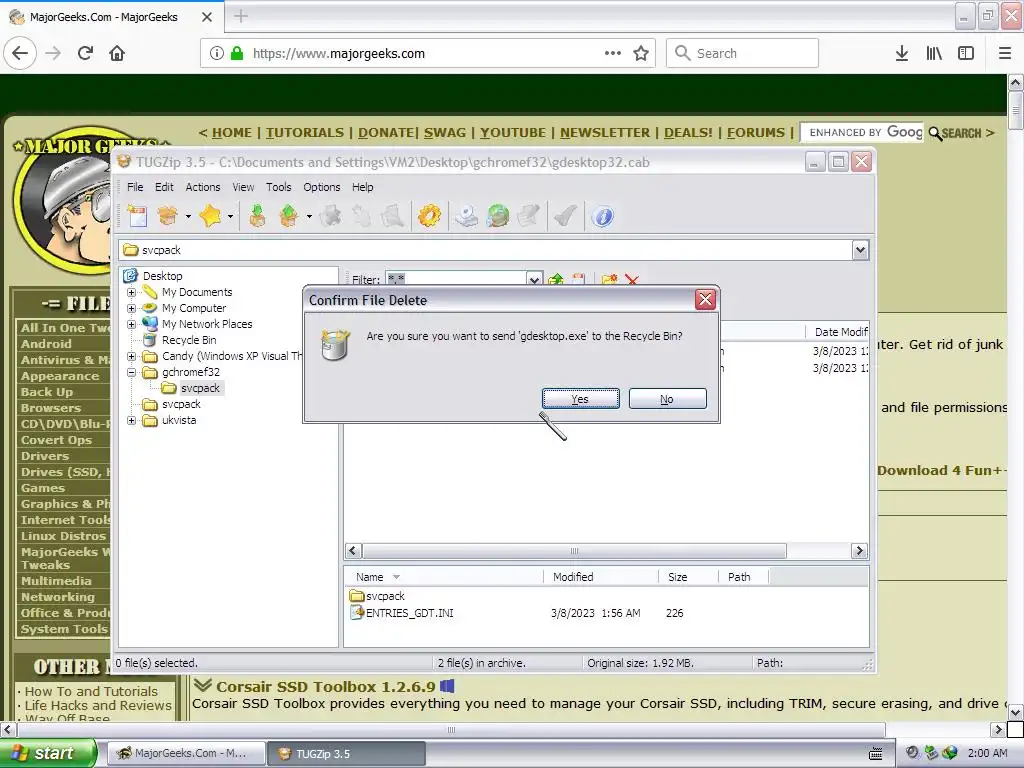Switch to MajorGeeks.Com taskbar button

(186, 753)
